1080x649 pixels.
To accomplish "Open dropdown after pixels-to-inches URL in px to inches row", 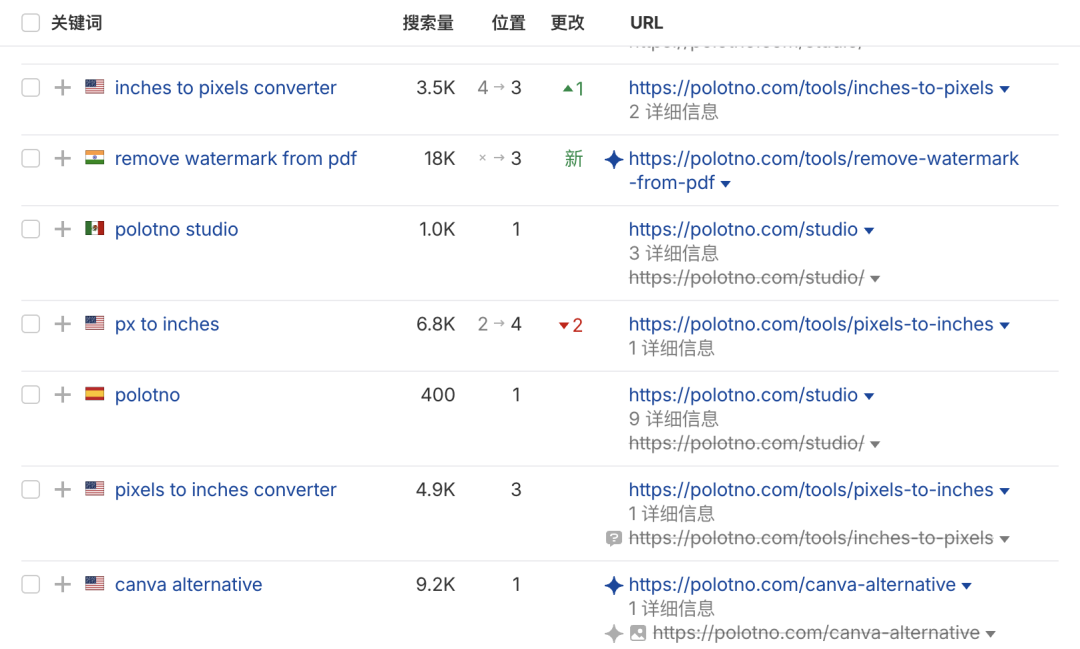I will coord(1004,325).
